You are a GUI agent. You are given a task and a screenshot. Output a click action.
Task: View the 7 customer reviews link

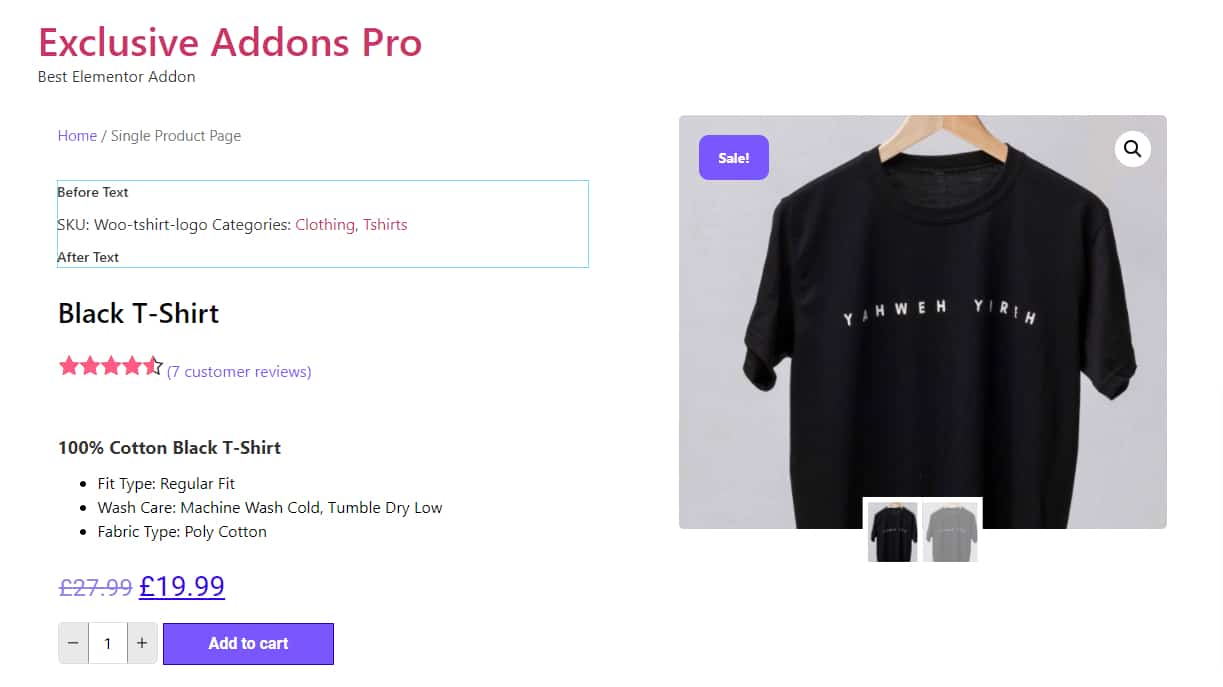click(x=239, y=372)
